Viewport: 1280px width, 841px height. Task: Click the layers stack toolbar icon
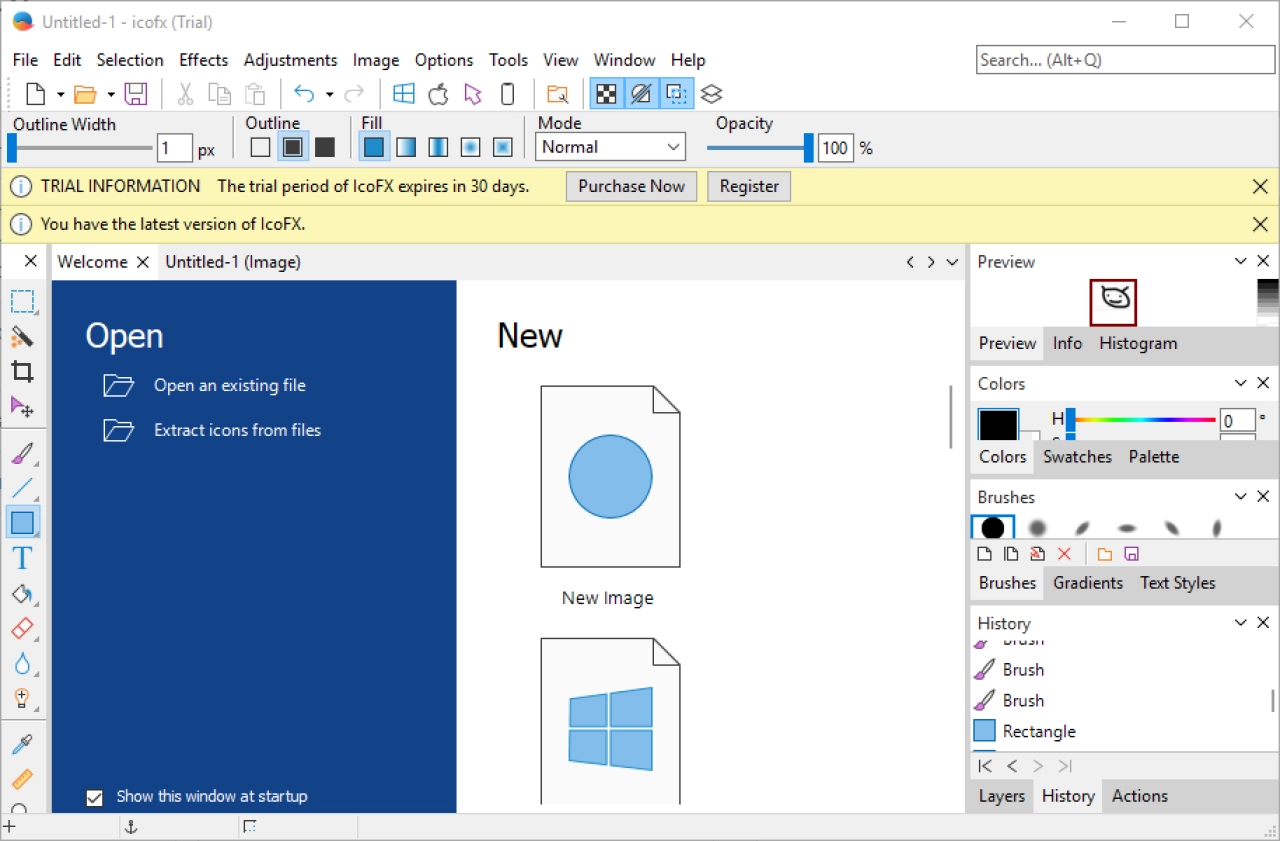click(x=711, y=94)
